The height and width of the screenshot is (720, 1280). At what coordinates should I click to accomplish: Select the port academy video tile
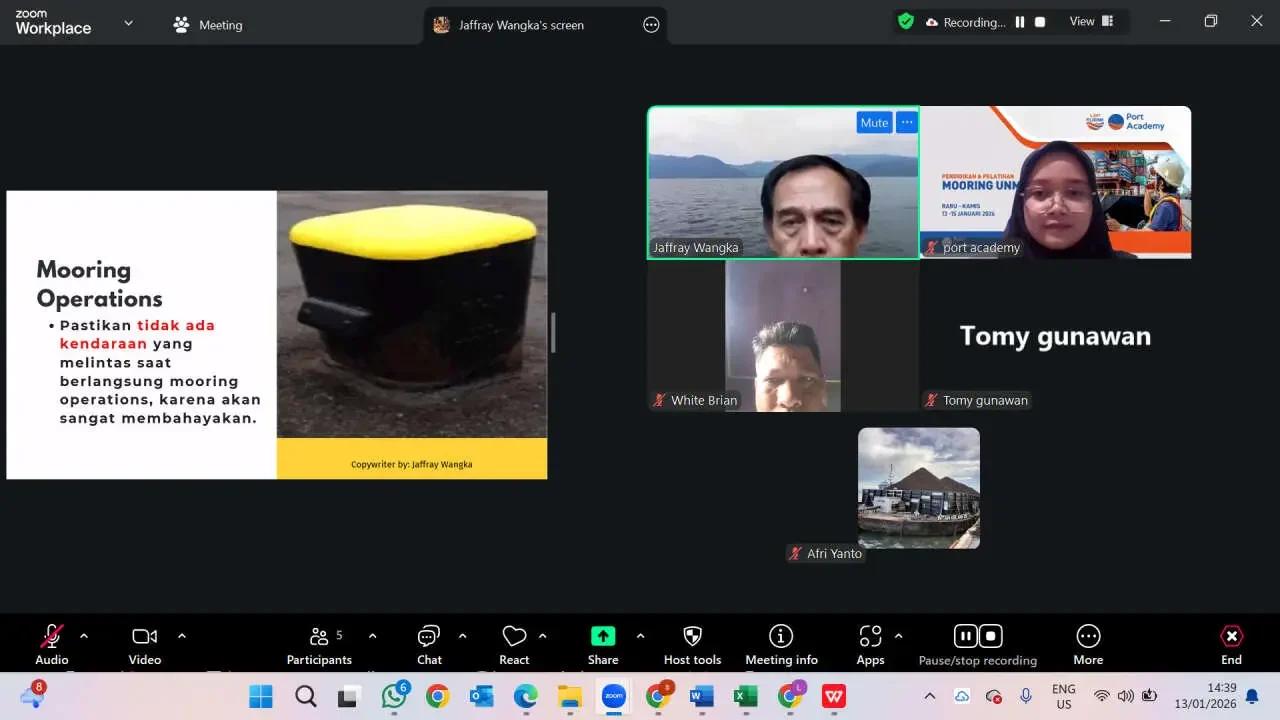pyautogui.click(x=1055, y=182)
